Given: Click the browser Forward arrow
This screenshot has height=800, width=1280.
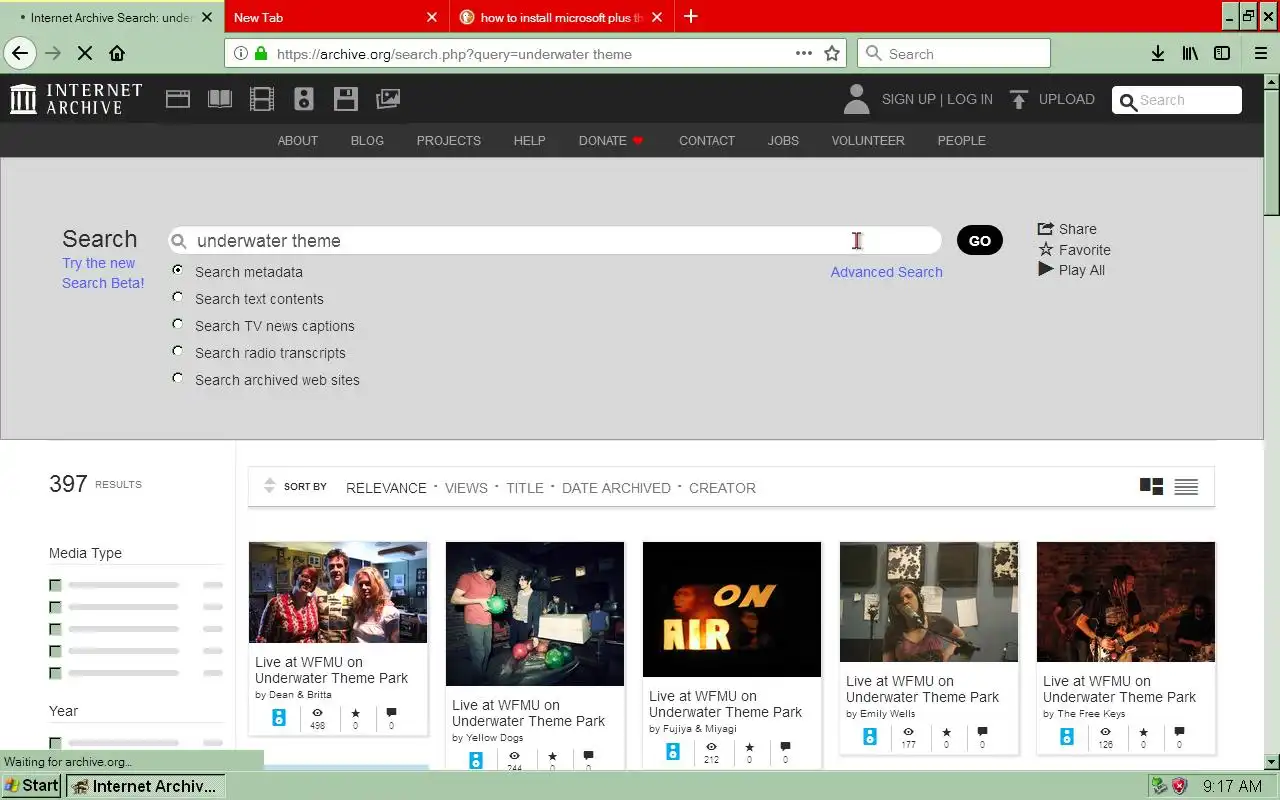Looking at the screenshot, I should pos(53,54).
